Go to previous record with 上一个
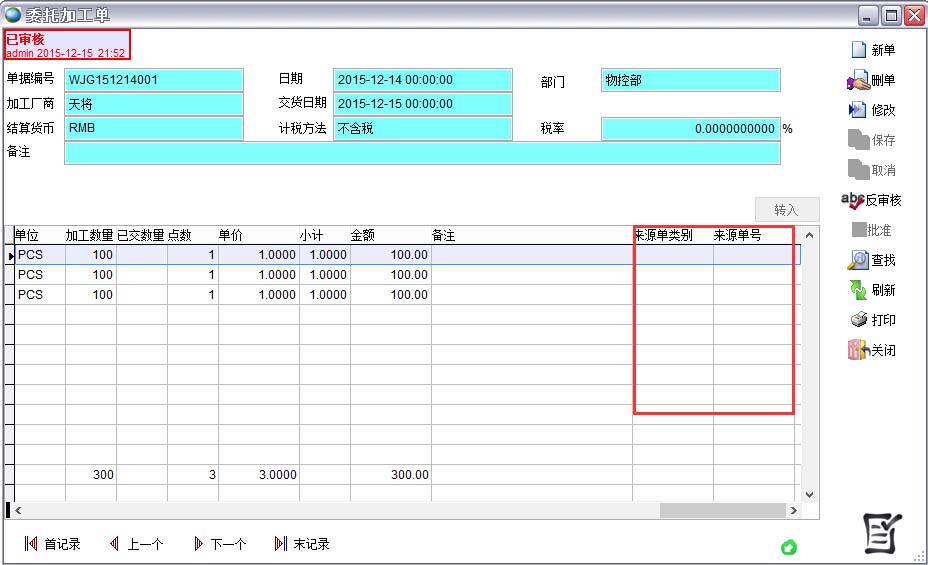This screenshot has height=565, width=928. tap(114, 544)
